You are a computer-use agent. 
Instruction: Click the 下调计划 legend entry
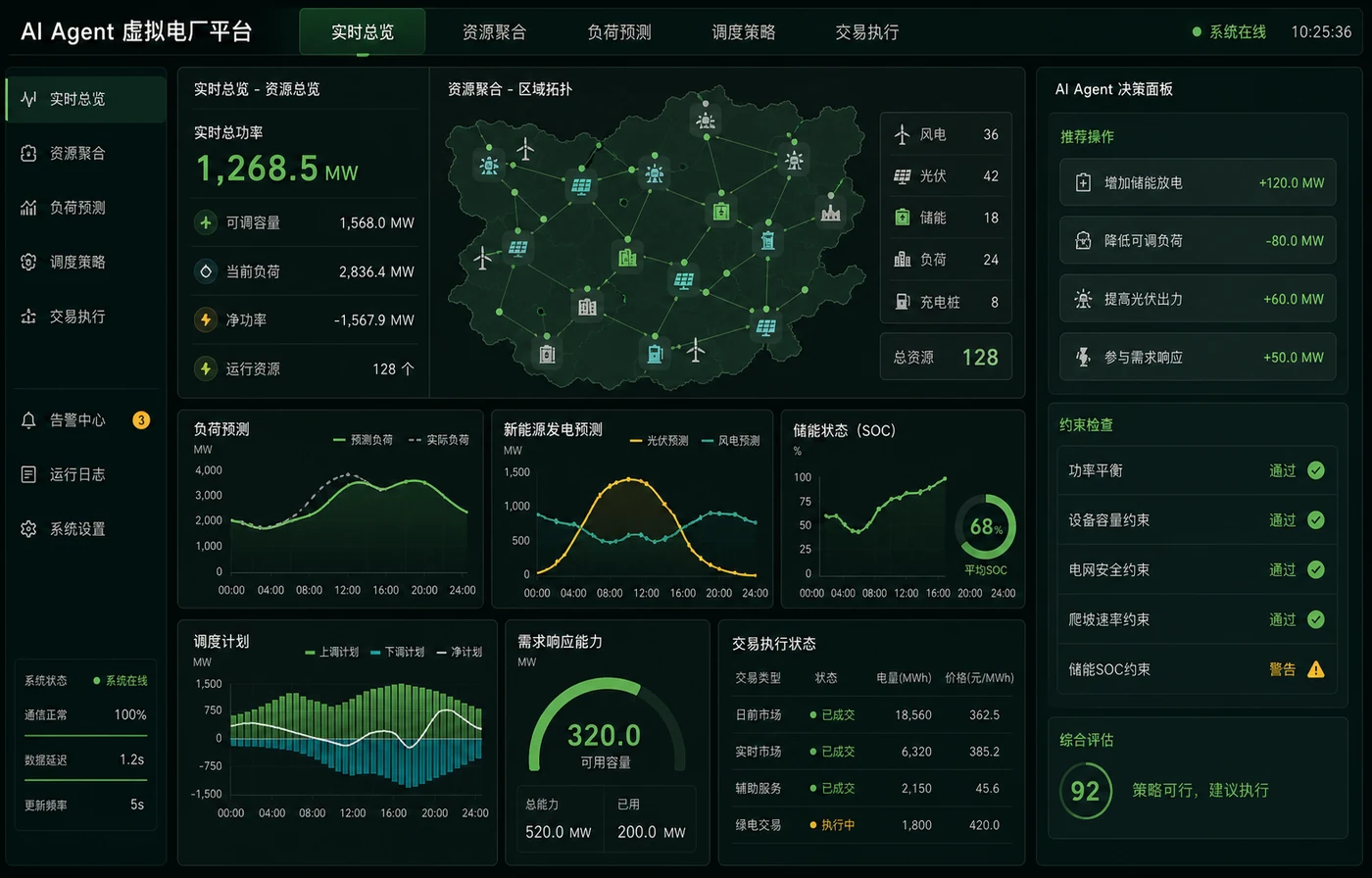point(397,652)
